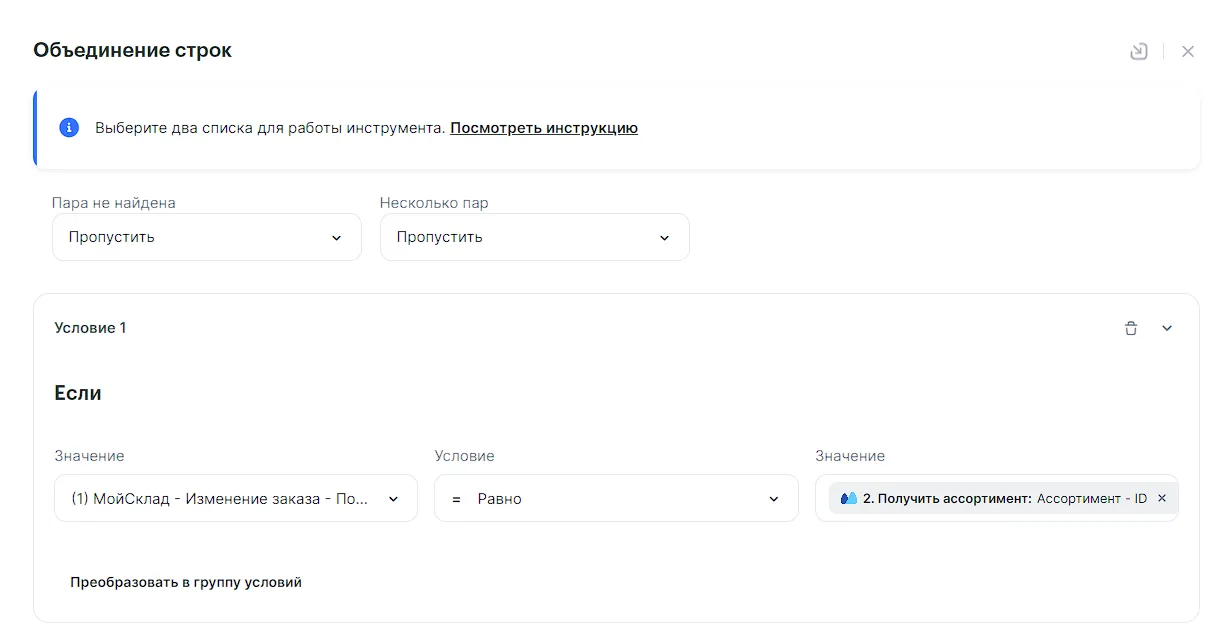Click the equals sign in condition field
1215x641 pixels.
(456, 499)
